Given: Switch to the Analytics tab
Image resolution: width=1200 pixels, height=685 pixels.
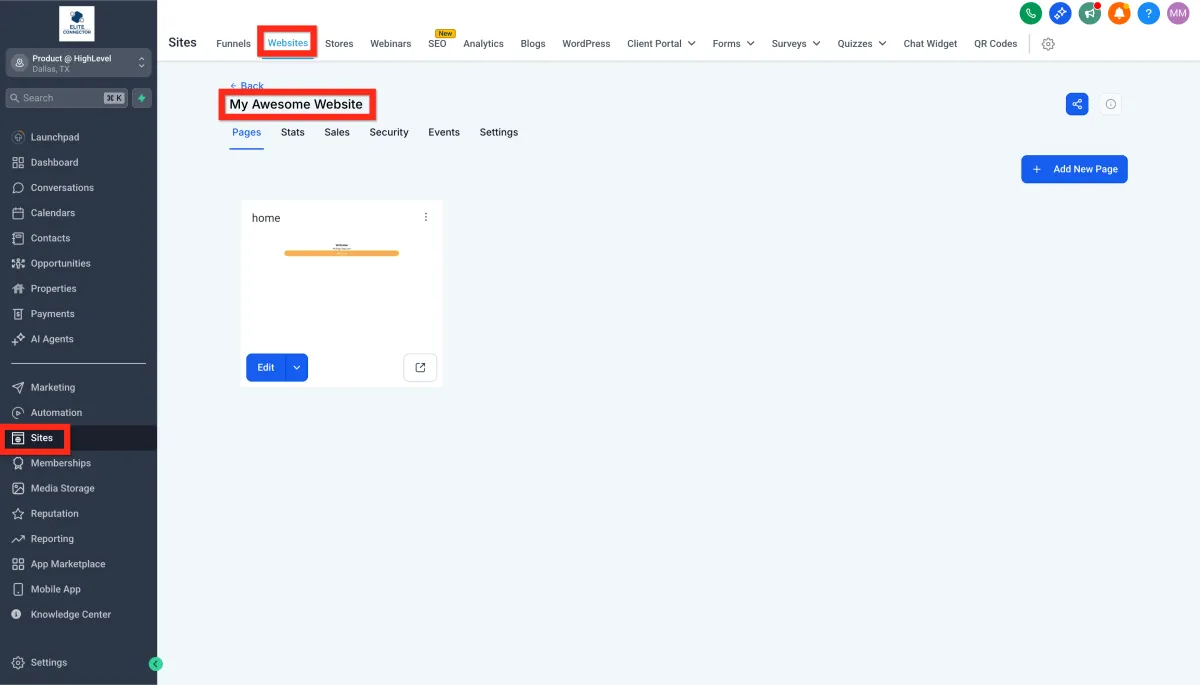Looking at the screenshot, I should pyautogui.click(x=483, y=44).
